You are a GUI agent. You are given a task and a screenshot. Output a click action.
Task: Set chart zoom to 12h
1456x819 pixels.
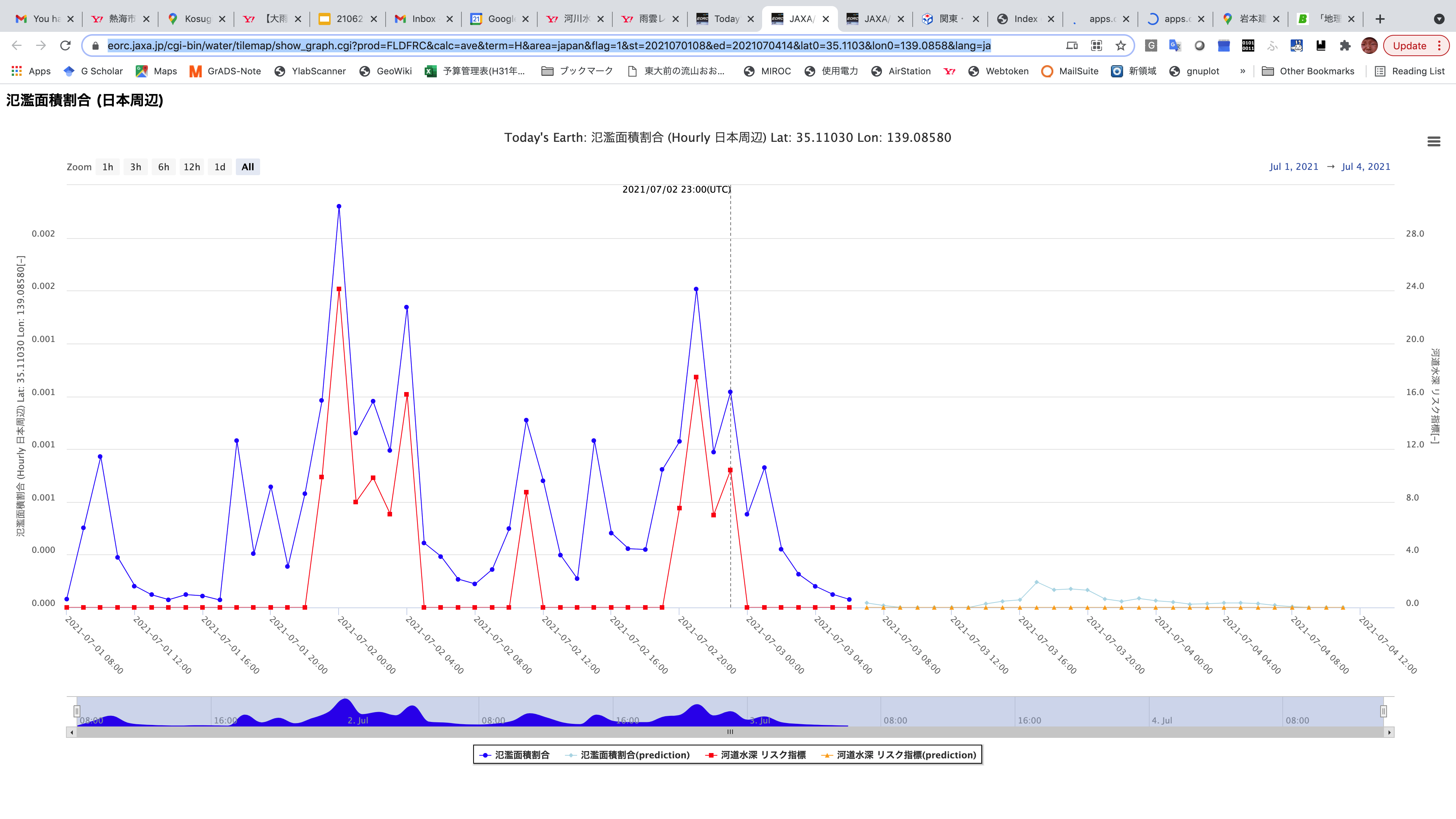pos(191,167)
